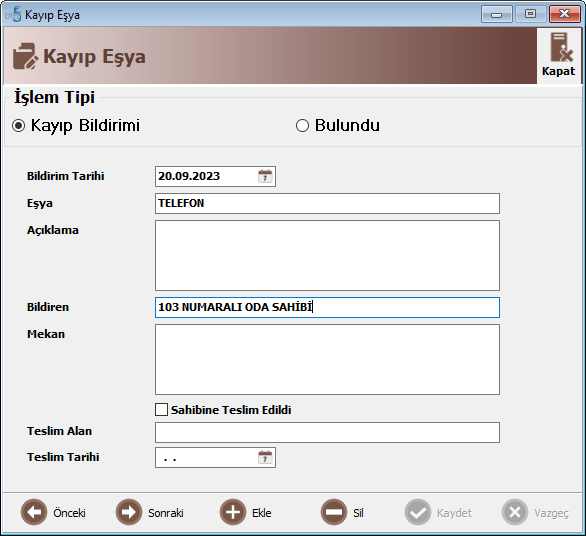Click the Bildiren input field

(327, 307)
